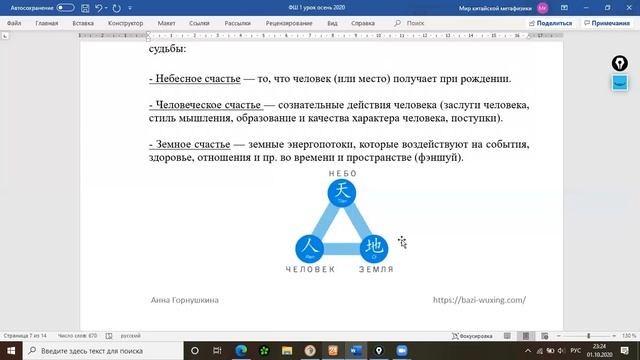Click the Undo arrow icon
Viewport: 640px width, 360px height.
98,8
